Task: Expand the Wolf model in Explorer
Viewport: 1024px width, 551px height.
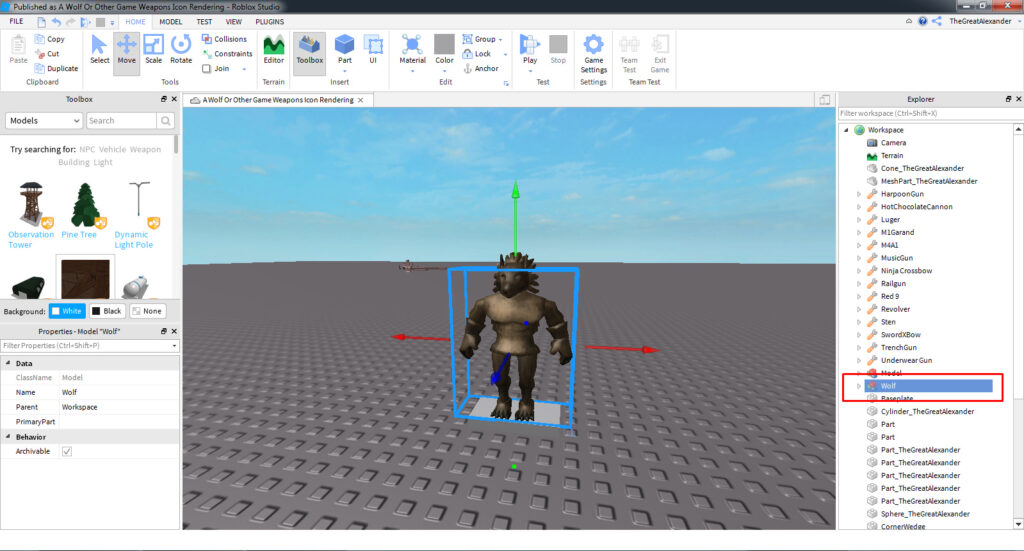Action: [859, 386]
